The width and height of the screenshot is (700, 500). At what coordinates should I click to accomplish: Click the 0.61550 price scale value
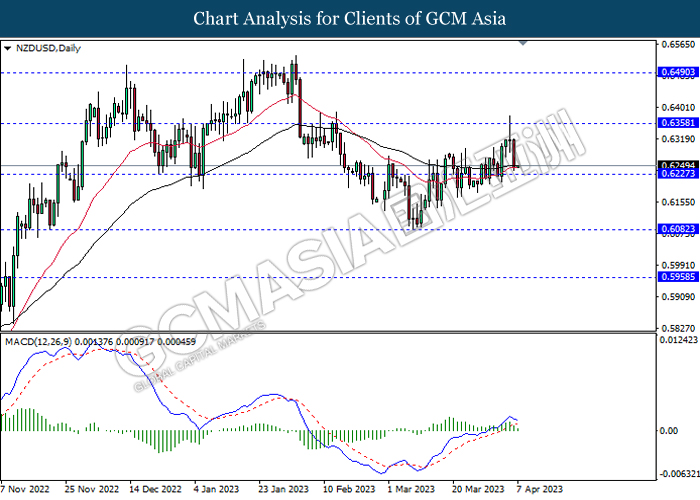(x=678, y=202)
